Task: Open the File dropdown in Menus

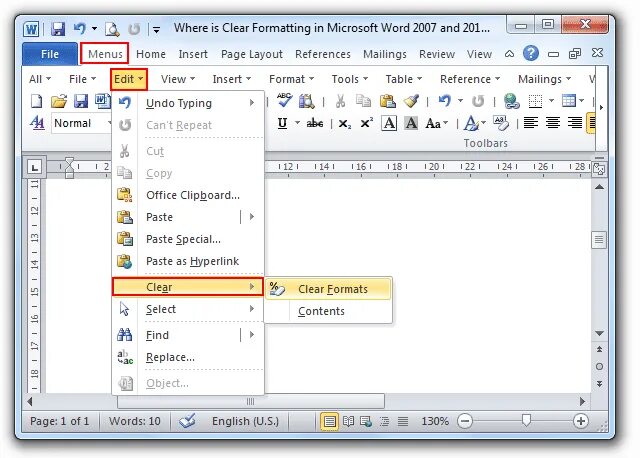Action: (82, 79)
